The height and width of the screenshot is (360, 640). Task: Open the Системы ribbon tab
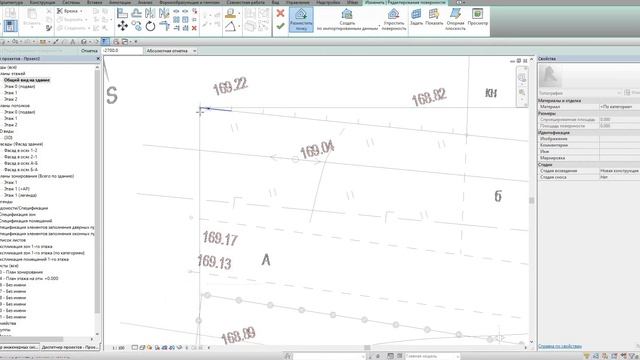point(71,2)
